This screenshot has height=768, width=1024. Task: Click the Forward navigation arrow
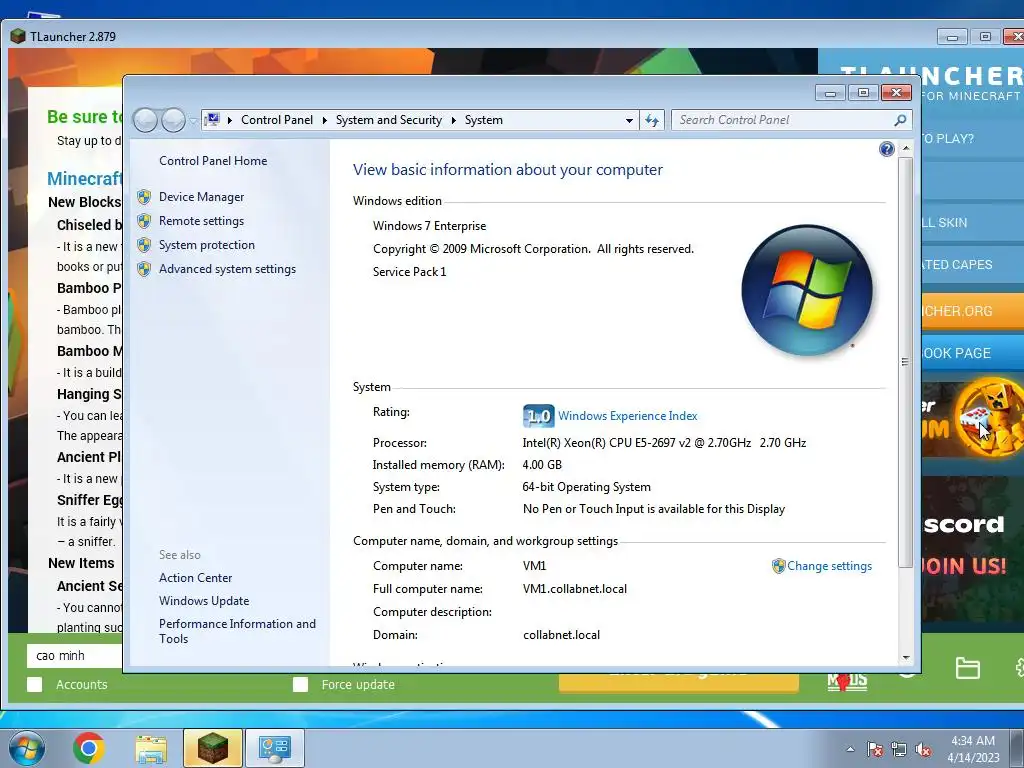tap(173, 120)
